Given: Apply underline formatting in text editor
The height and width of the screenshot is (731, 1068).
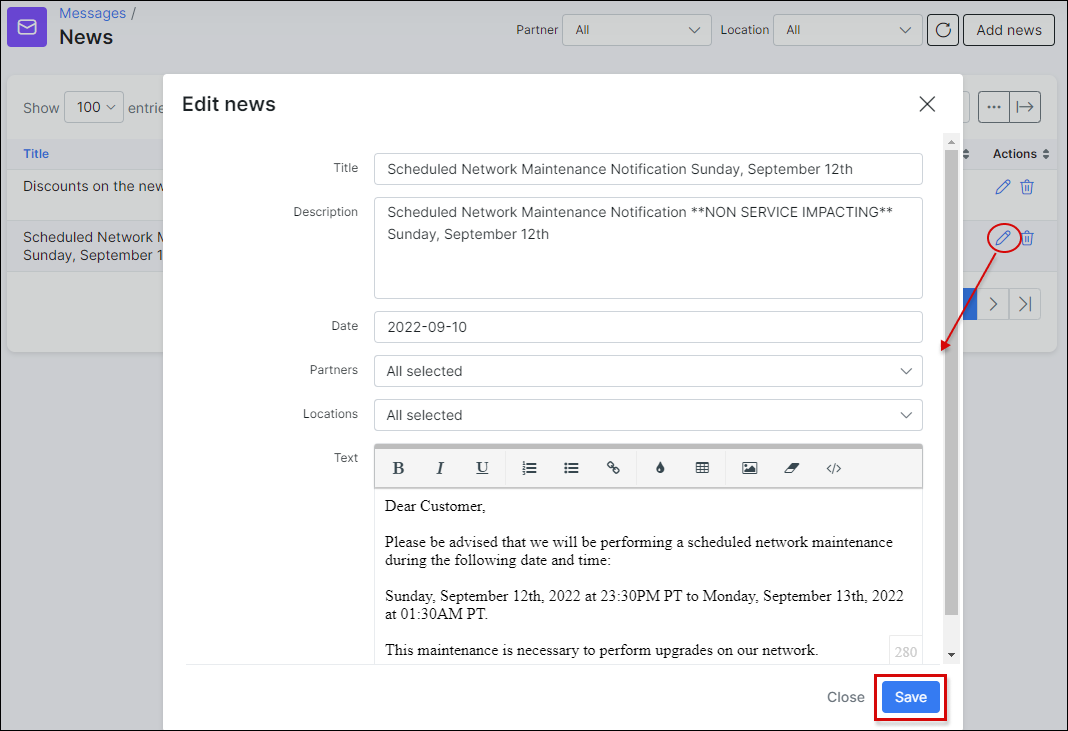Looking at the screenshot, I should (482, 468).
